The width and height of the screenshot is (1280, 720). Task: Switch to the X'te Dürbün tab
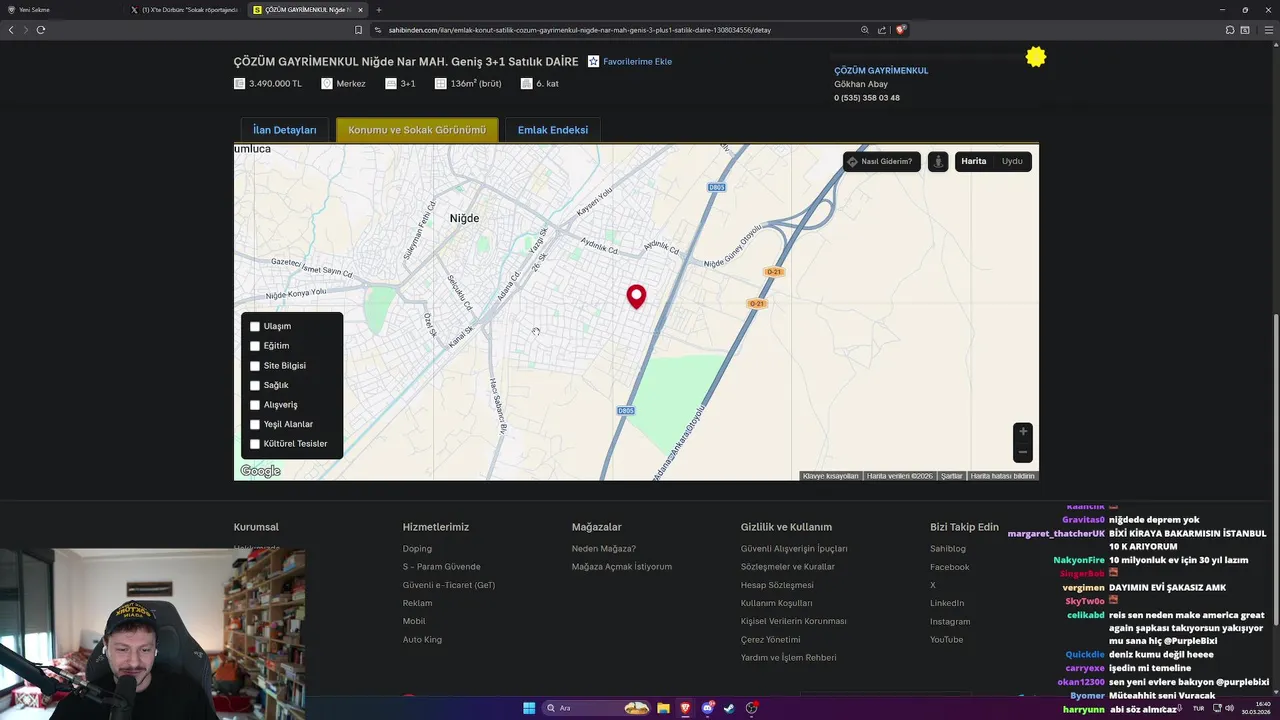[185, 10]
